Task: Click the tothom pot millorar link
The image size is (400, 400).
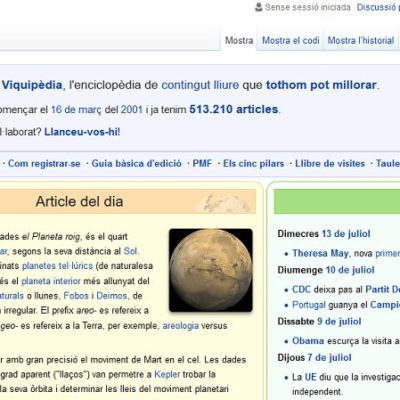Action: (321, 85)
